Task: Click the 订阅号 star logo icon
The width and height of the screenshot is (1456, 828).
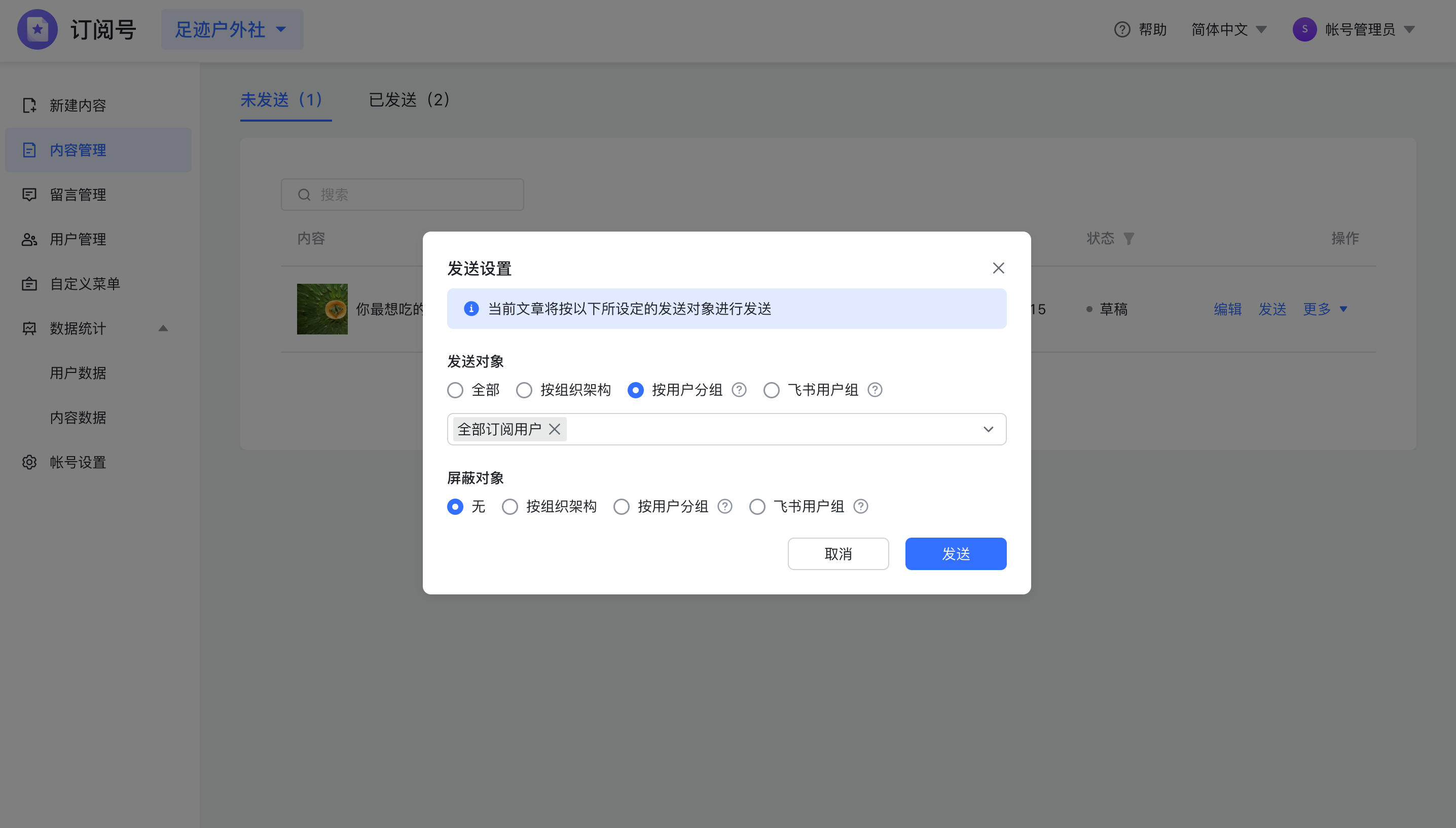Action: pos(38,29)
